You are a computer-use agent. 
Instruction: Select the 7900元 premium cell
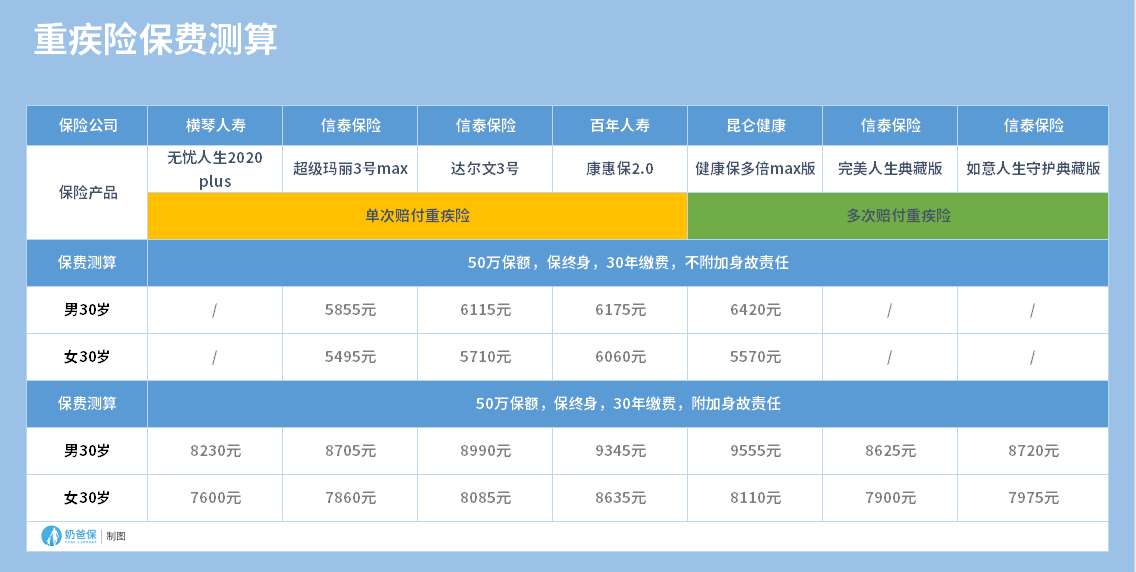coord(890,498)
